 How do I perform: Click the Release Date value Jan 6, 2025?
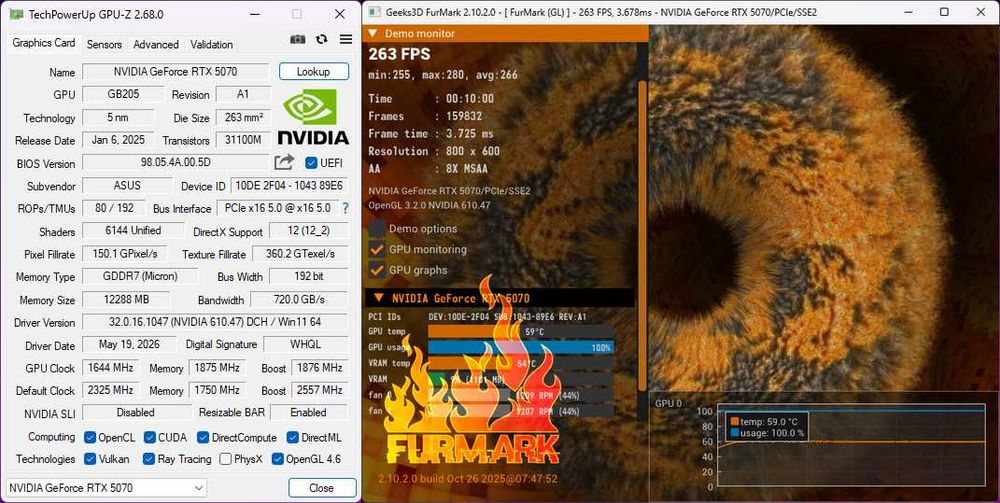118,140
